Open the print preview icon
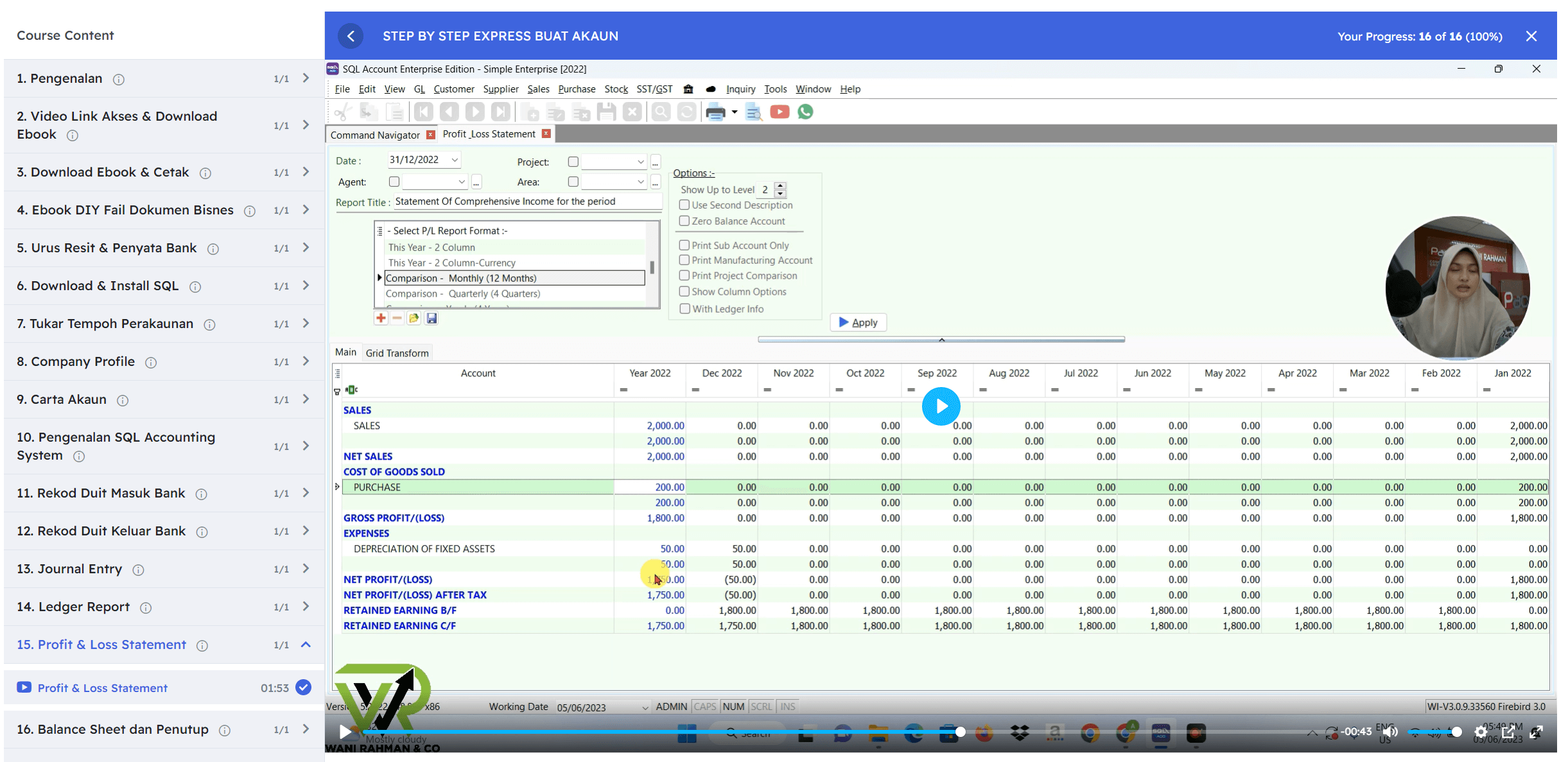The height and width of the screenshot is (762, 1568). coord(753,113)
